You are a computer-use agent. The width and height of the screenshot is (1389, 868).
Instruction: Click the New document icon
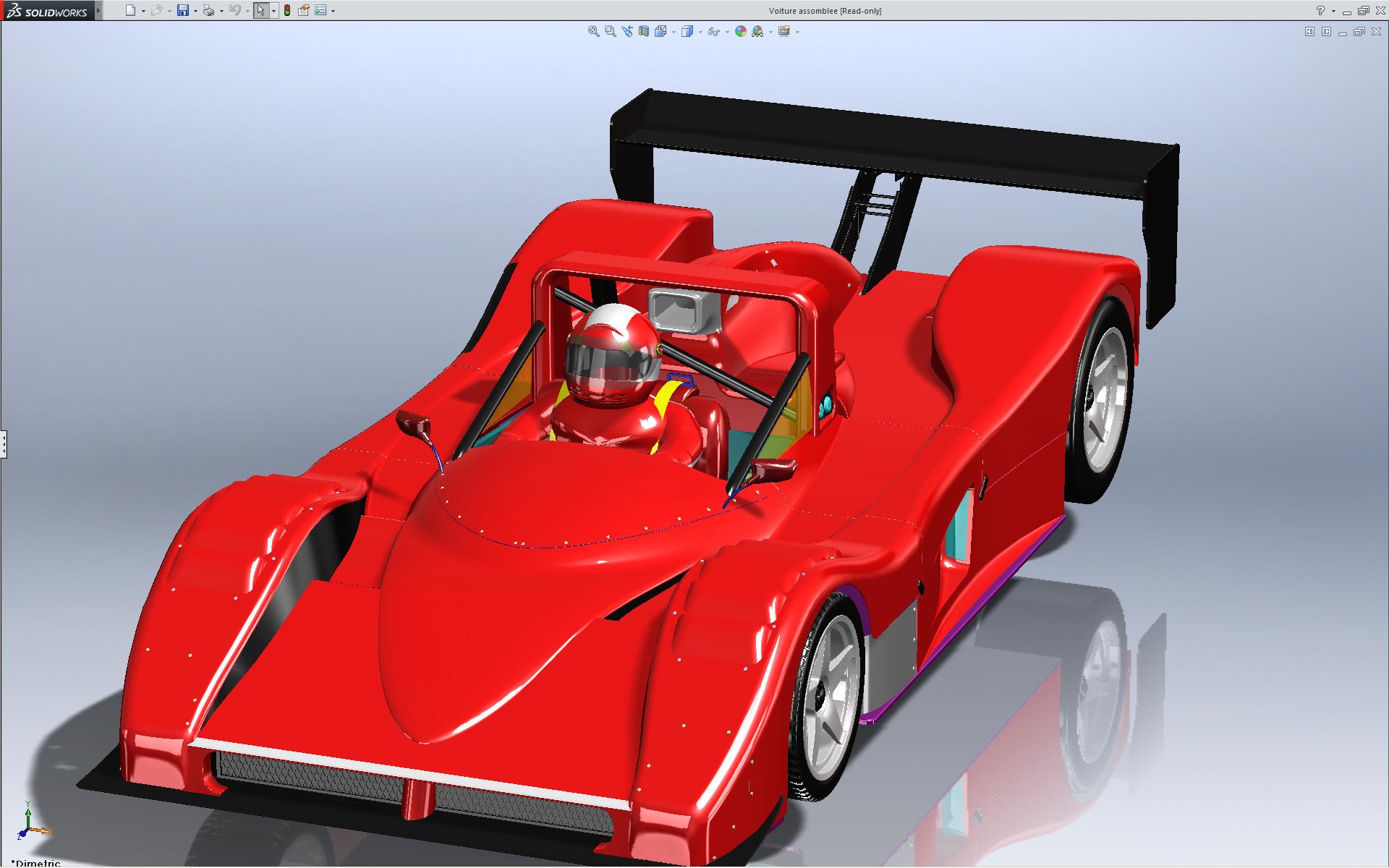pos(130,10)
